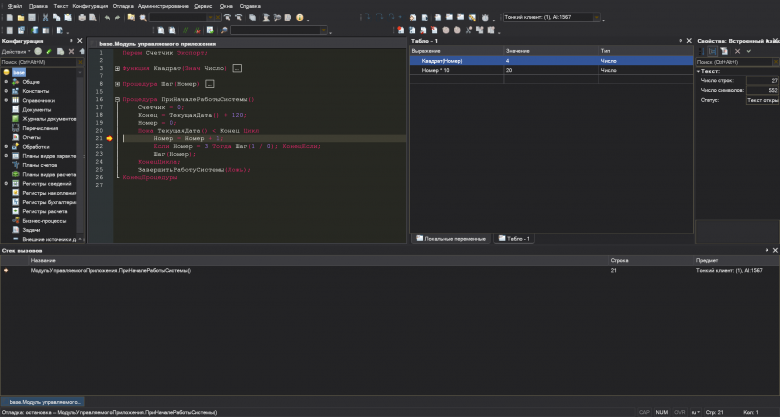Clear the Конфигурация search field with X icon
780x417 pixels.
(x=80, y=62)
